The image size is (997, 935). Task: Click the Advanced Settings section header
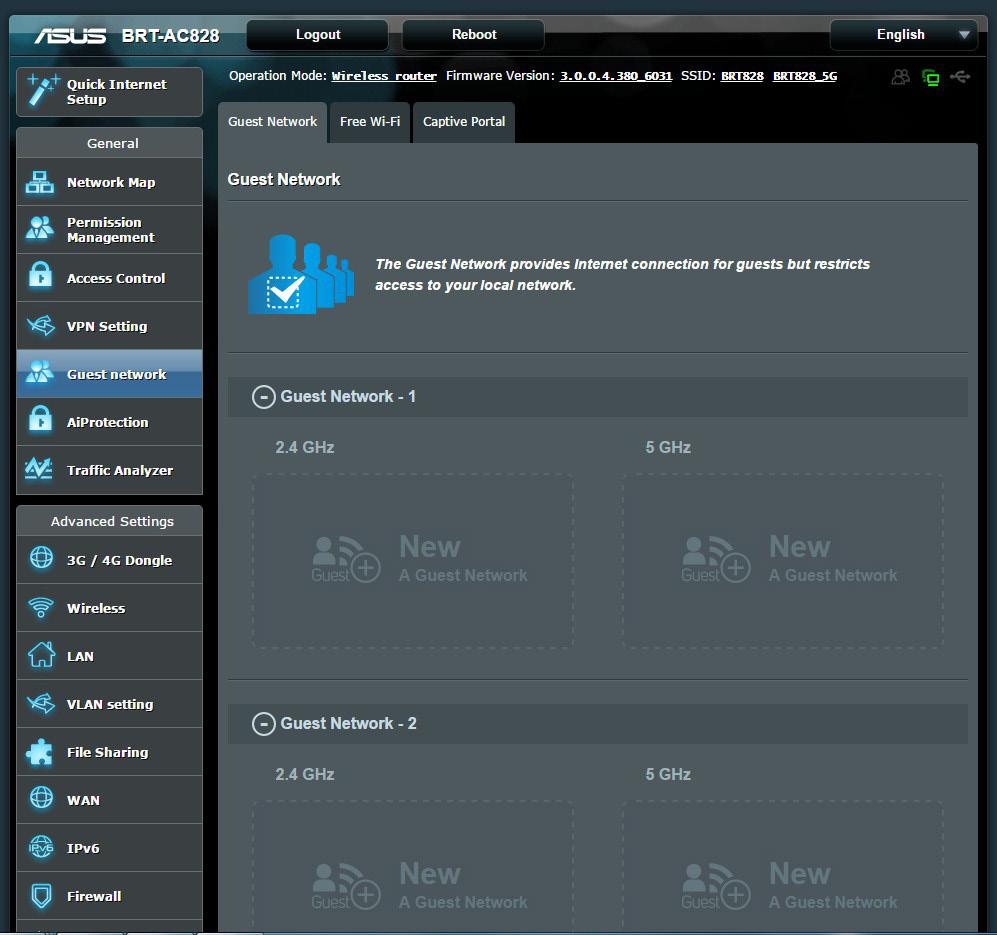point(109,521)
